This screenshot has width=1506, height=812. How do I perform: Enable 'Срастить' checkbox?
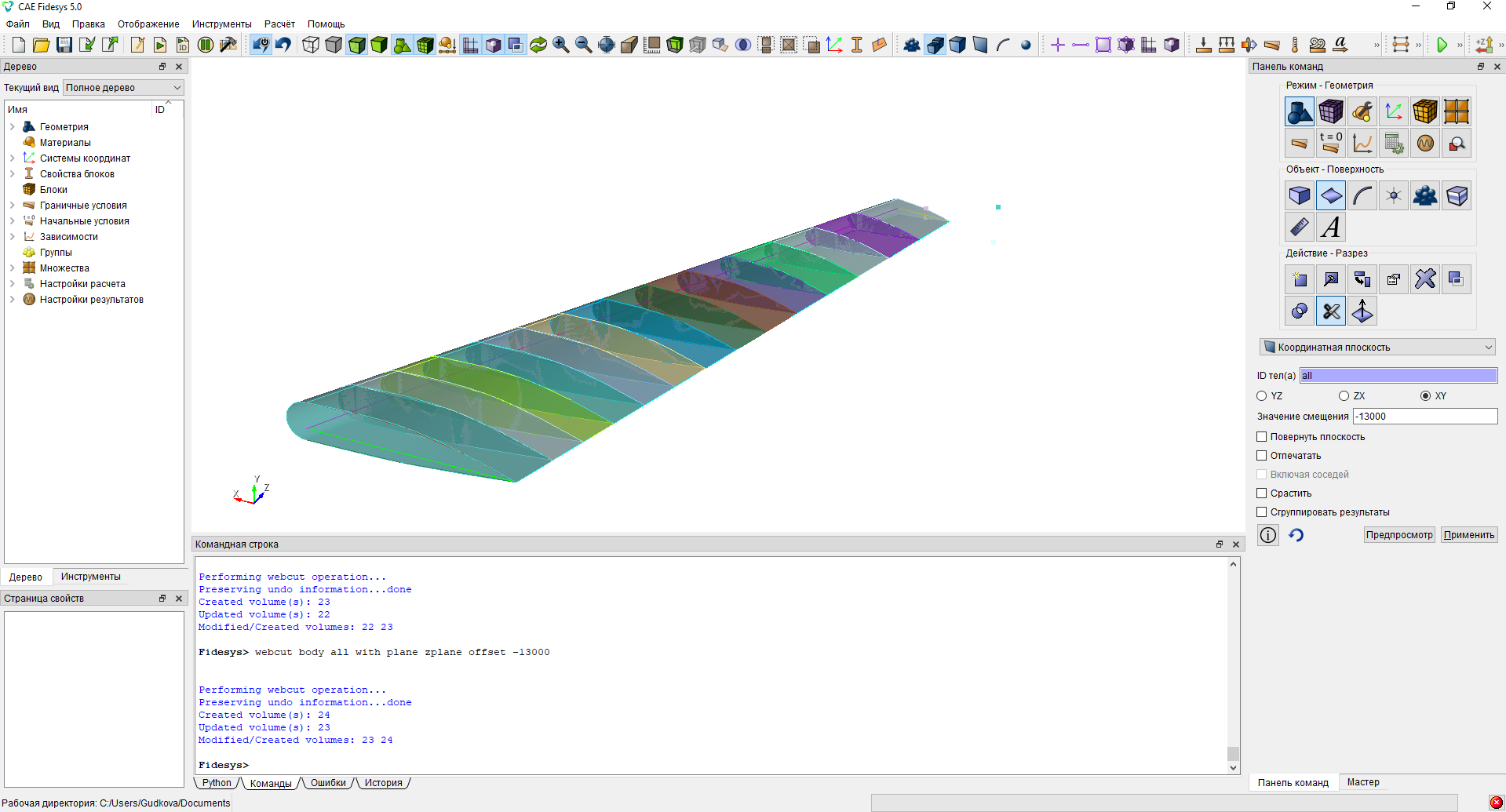tap(1262, 493)
